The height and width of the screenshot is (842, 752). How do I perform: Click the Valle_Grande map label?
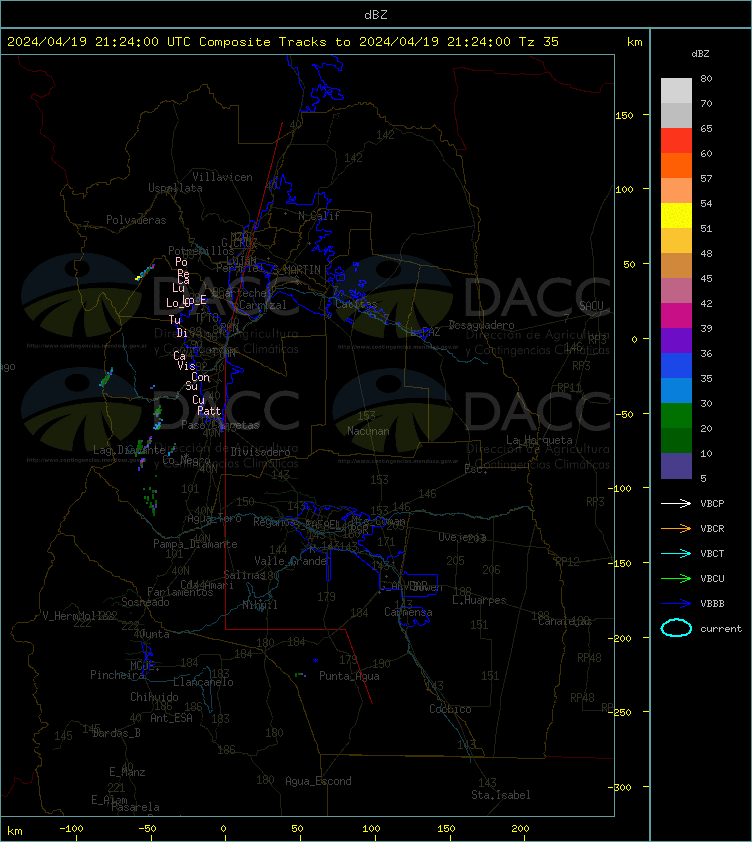point(291,561)
